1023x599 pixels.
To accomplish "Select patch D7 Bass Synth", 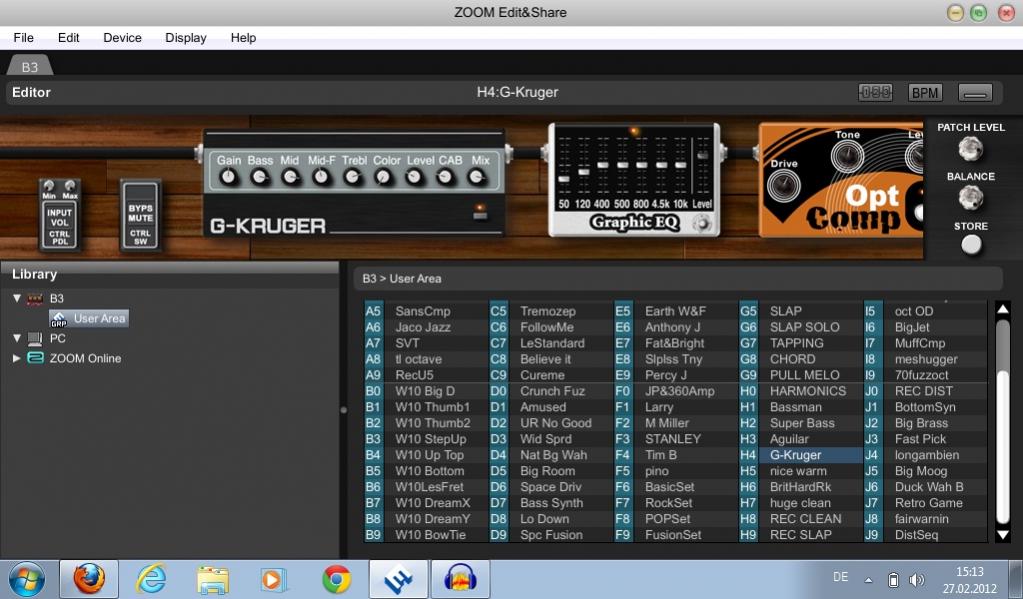I will [551, 503].
